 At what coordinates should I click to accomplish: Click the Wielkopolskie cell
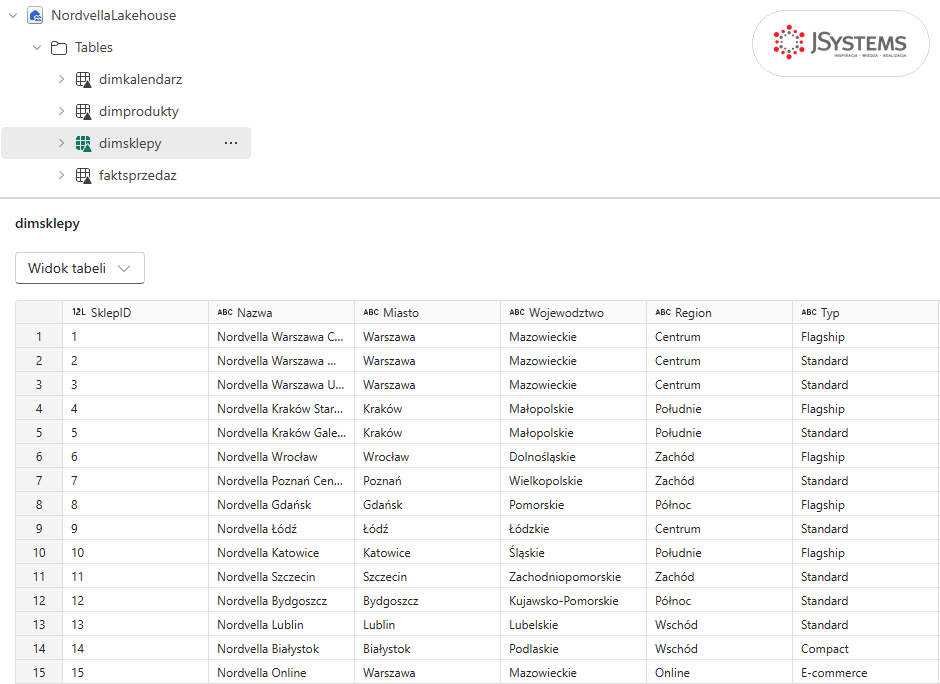pos(574,480)
